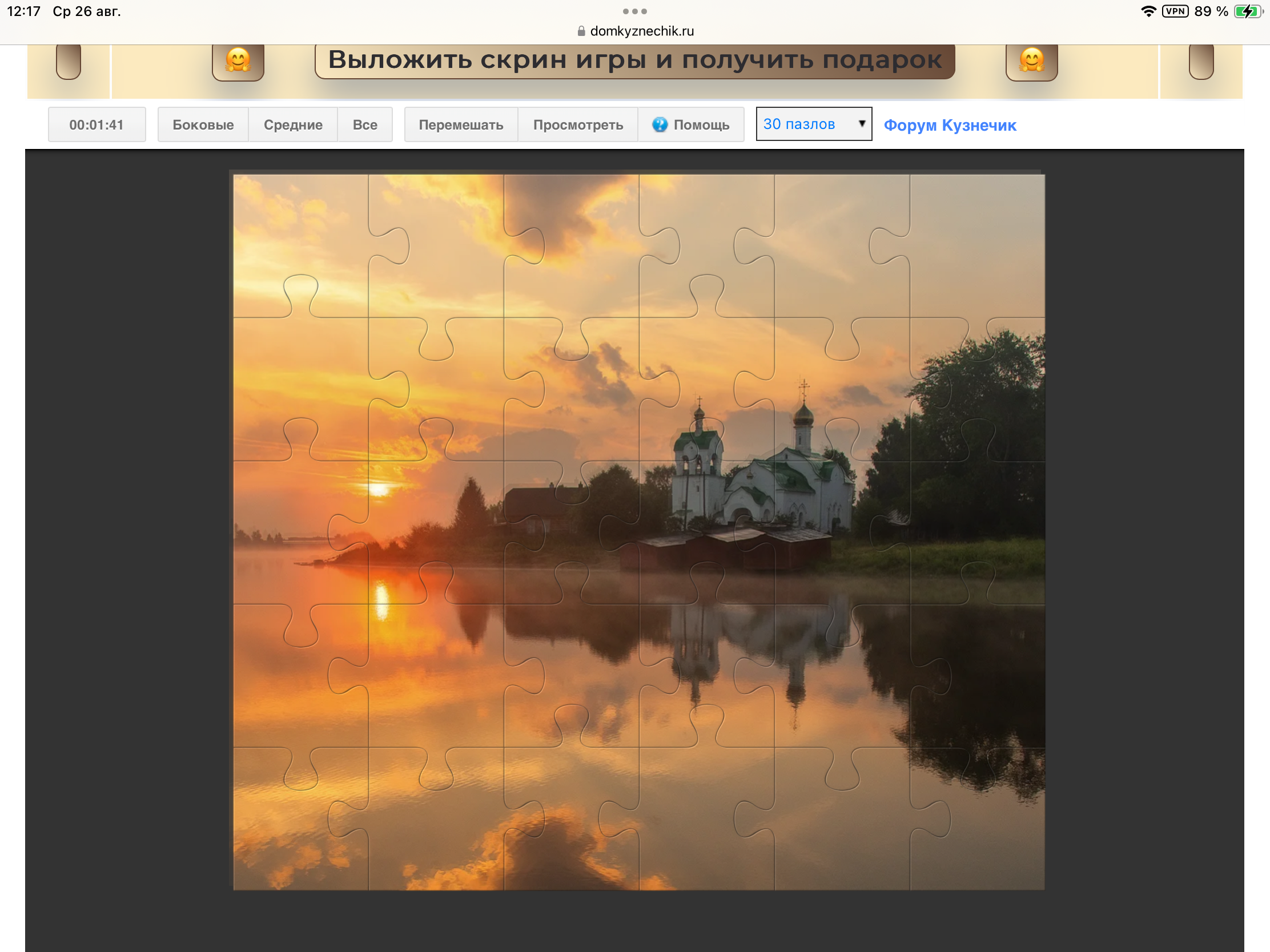Preview the image with 'Просмотреть'
This screenshot has width=1270, height=952.
point(578,124)
